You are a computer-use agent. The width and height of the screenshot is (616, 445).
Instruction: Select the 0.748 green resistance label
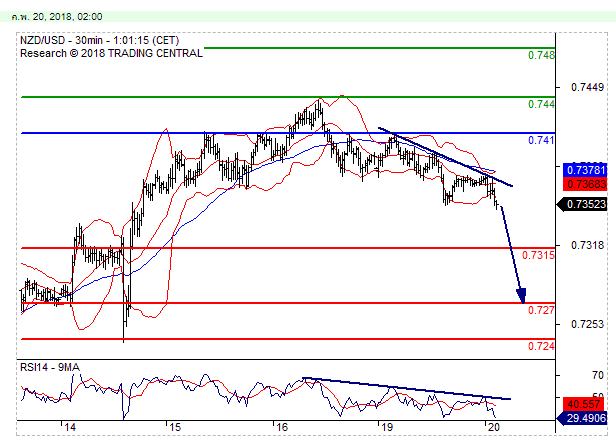pyautogui.click(x=541, y=55)
